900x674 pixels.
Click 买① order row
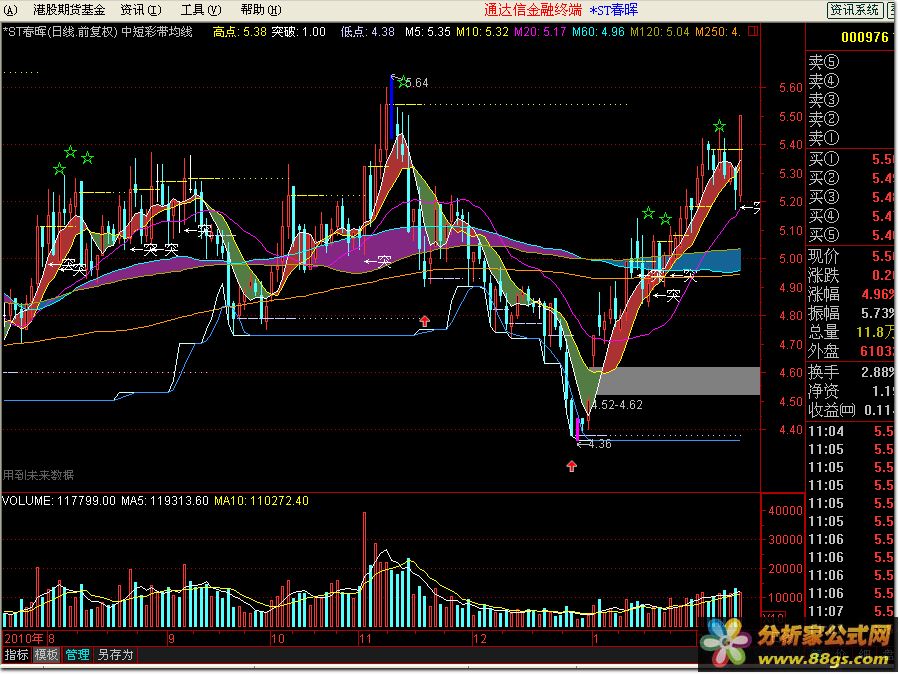pos(851,159)
